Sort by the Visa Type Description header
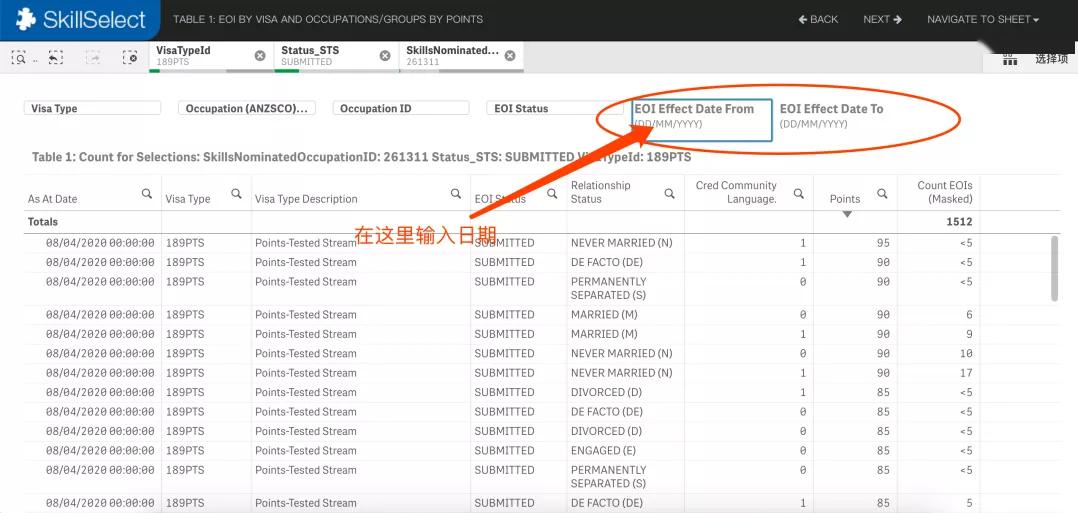Image resolution: width=1078 pixels, height=513 pixels. coord(306,199)
